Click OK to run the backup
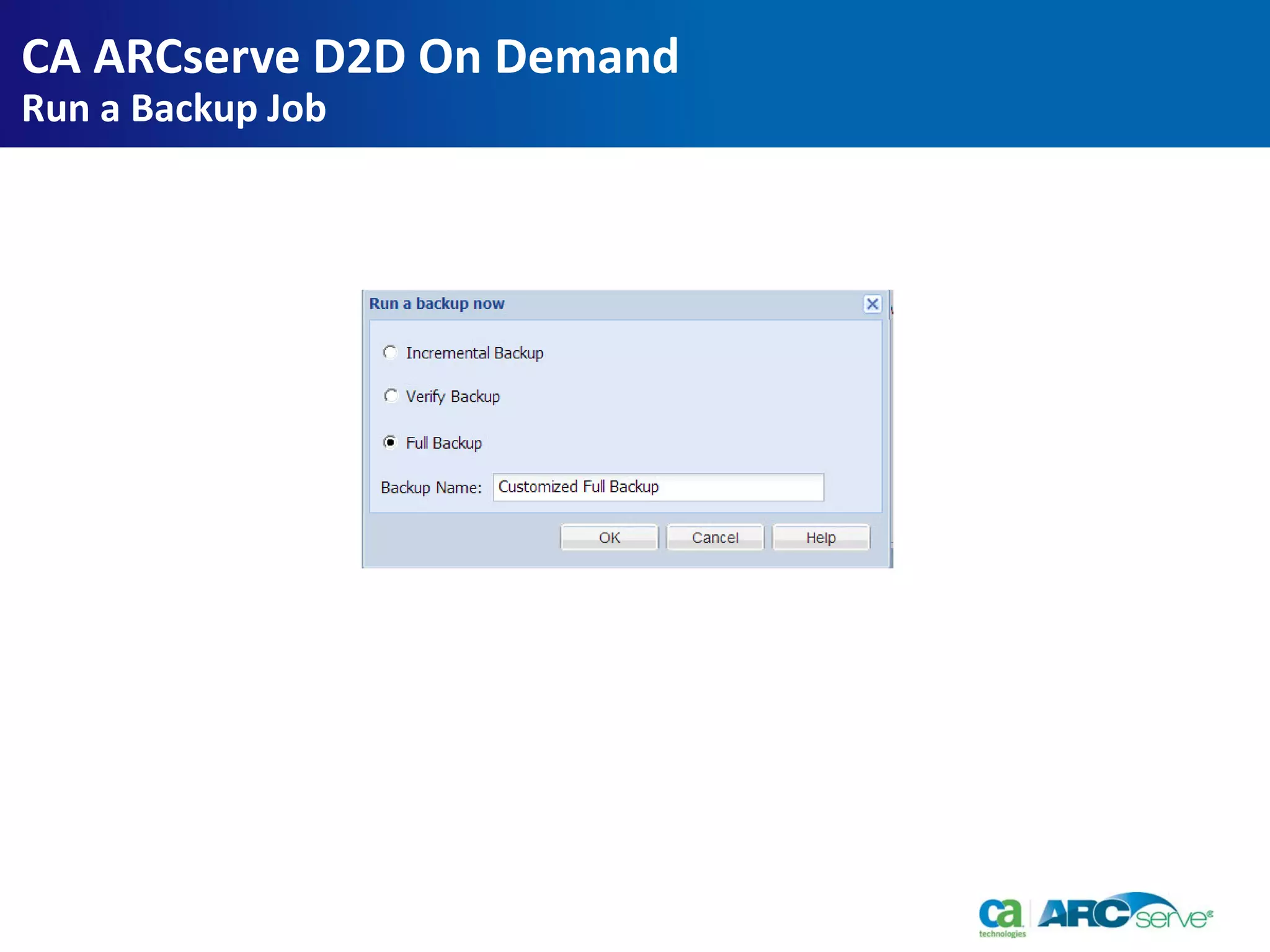The width and height of the screenshot is (1270, 952). click(x=609, y=537)
